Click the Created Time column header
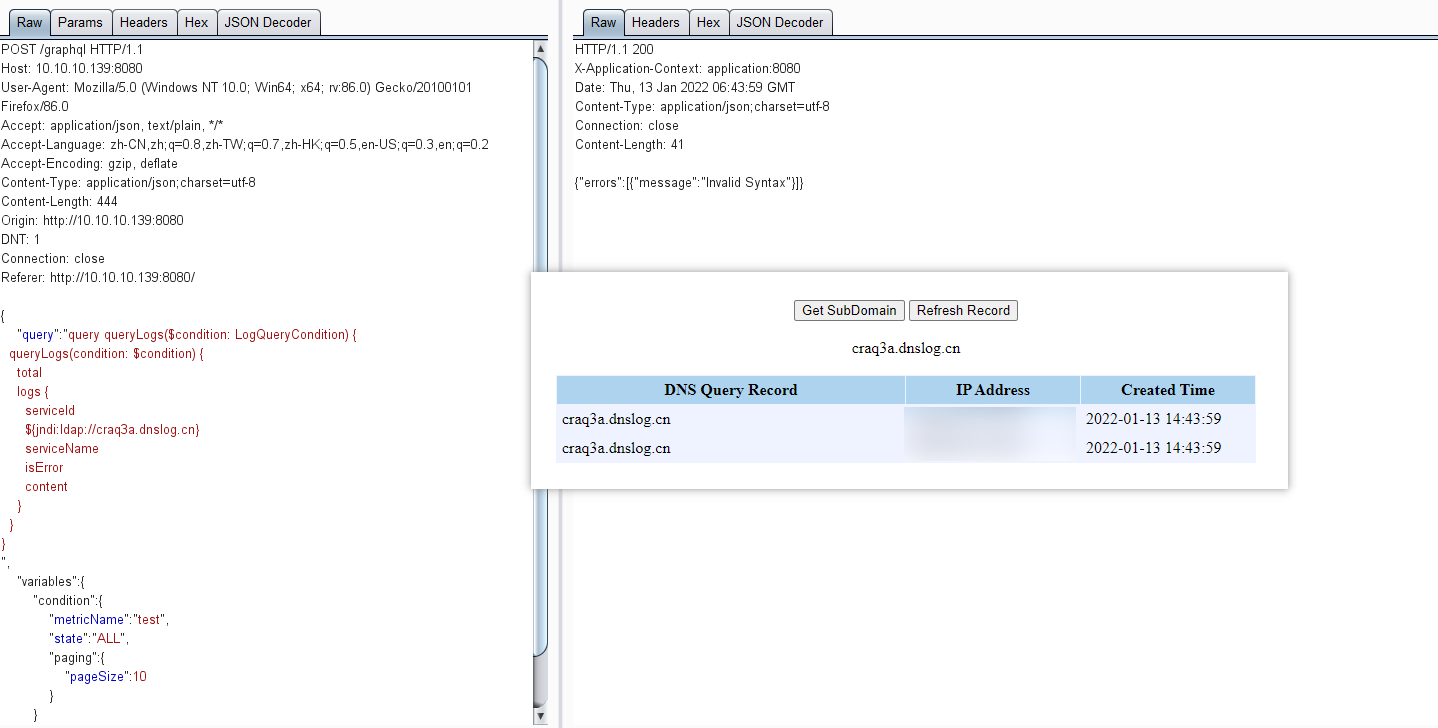The image size is (1438, 728). coord(1168,390)
